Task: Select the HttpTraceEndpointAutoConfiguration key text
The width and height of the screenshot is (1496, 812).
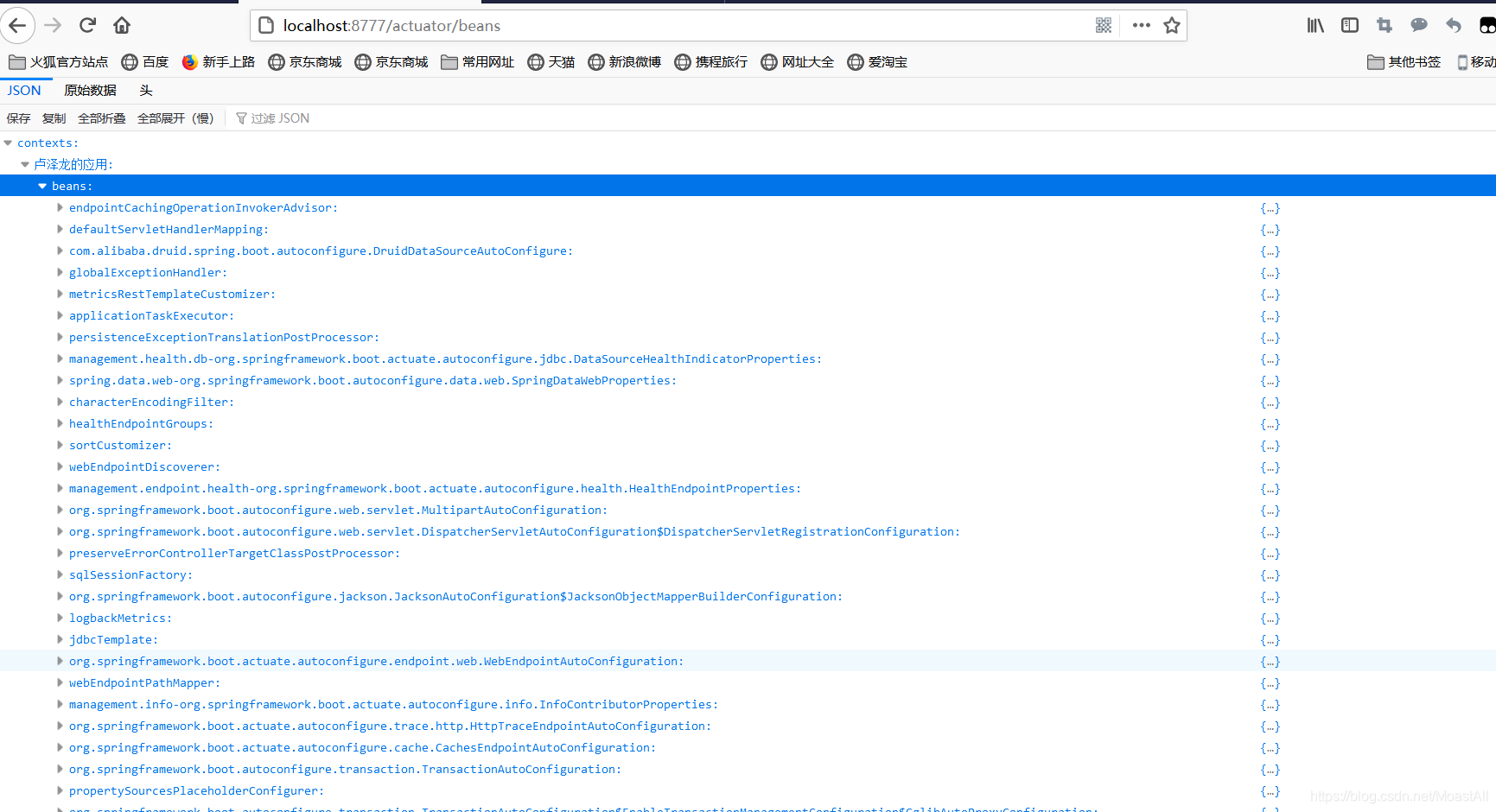Action: 390,726
